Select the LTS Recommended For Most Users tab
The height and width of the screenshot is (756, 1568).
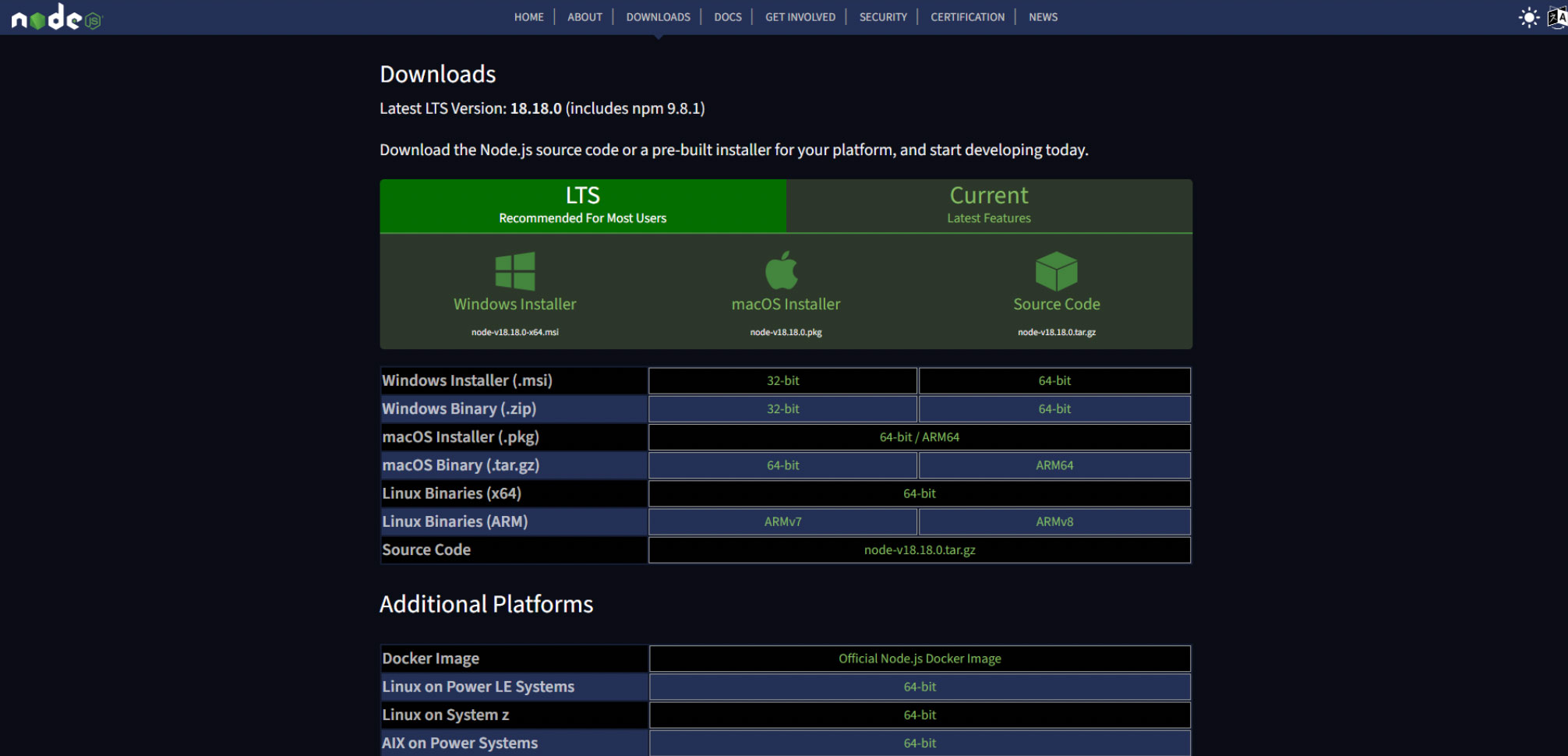[583, 206]
